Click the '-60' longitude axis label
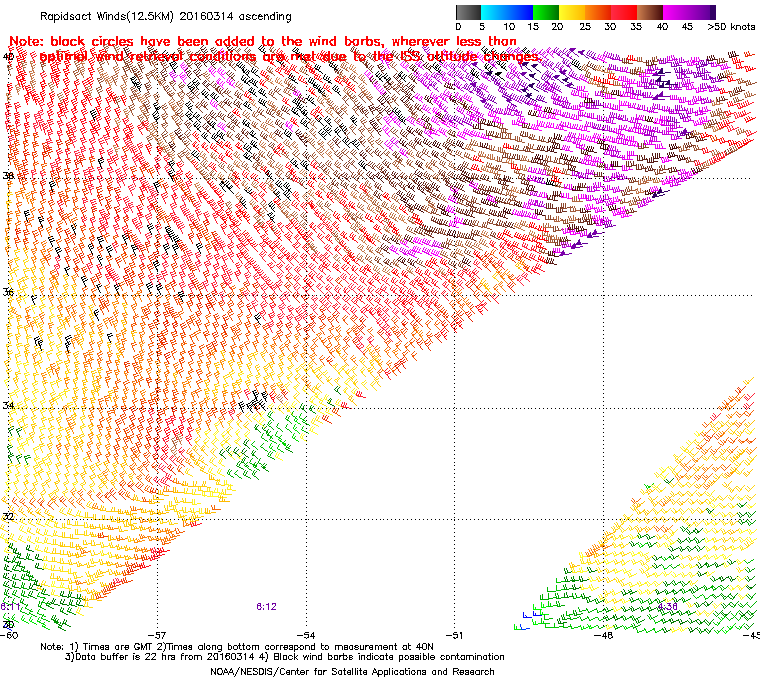The height and width of the screenshot is (688, 760). (9, 635)
